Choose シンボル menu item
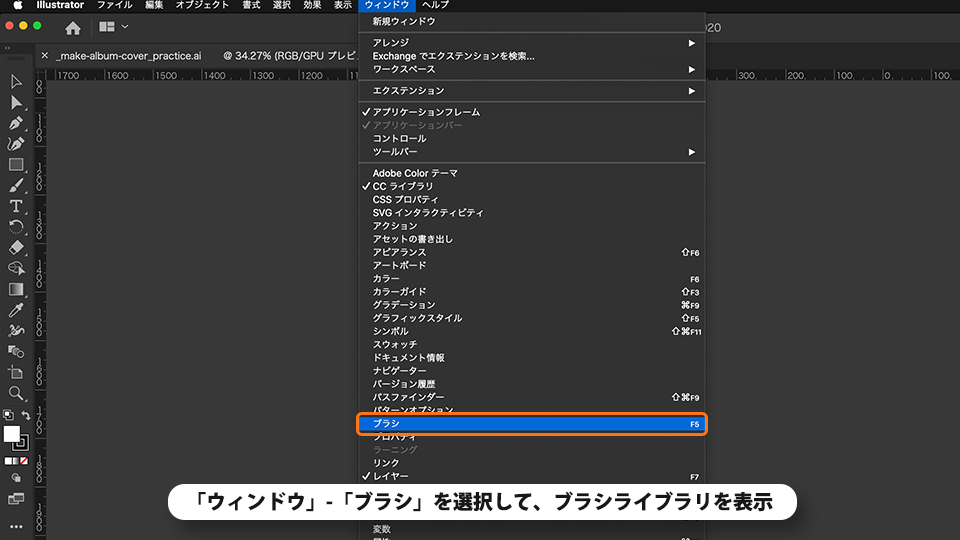This screenshot has height=540, width=960. point(531,331)
